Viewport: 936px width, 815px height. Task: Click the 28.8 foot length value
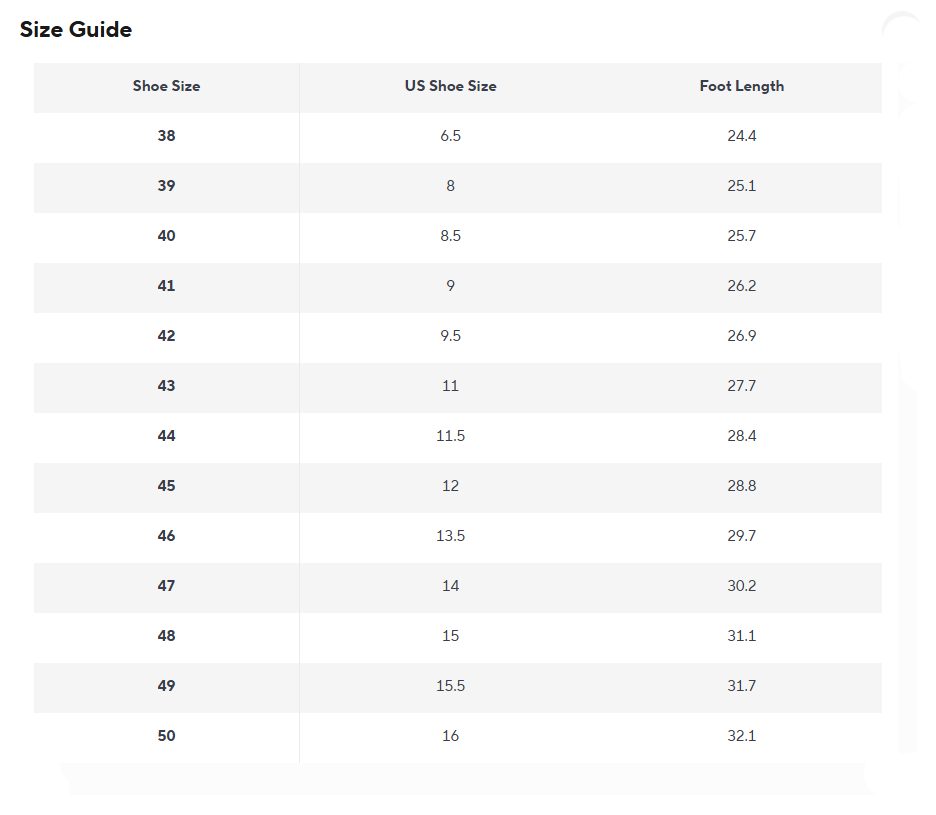[x=741, y=485]
